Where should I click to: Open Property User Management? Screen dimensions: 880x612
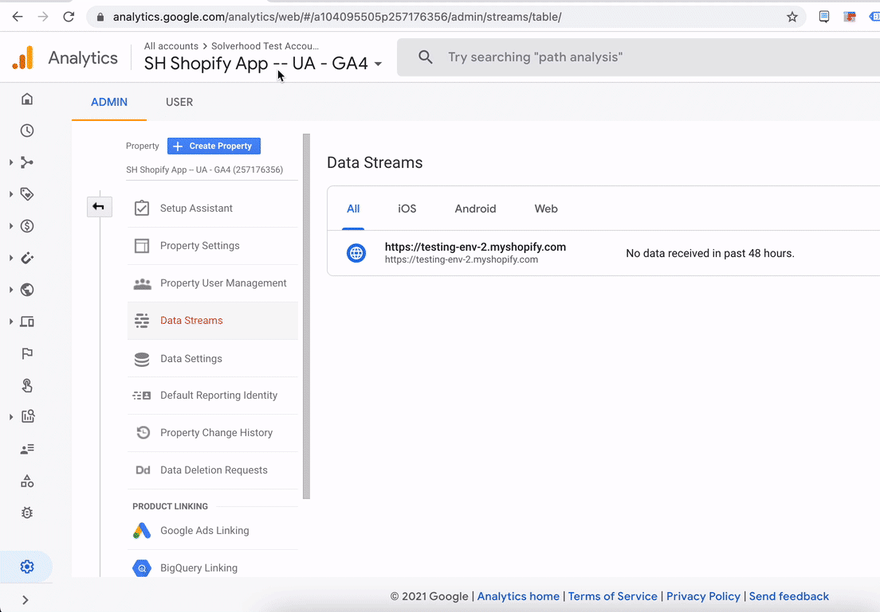pos(213,284)
